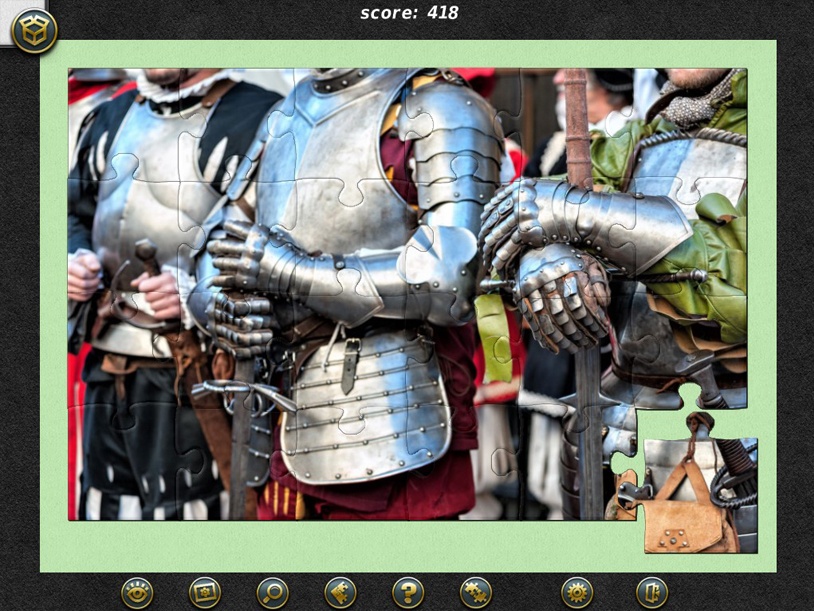Click the empty slot in puzzle corner
Viewport: 814px width, 611px height.
pos(693,465)
